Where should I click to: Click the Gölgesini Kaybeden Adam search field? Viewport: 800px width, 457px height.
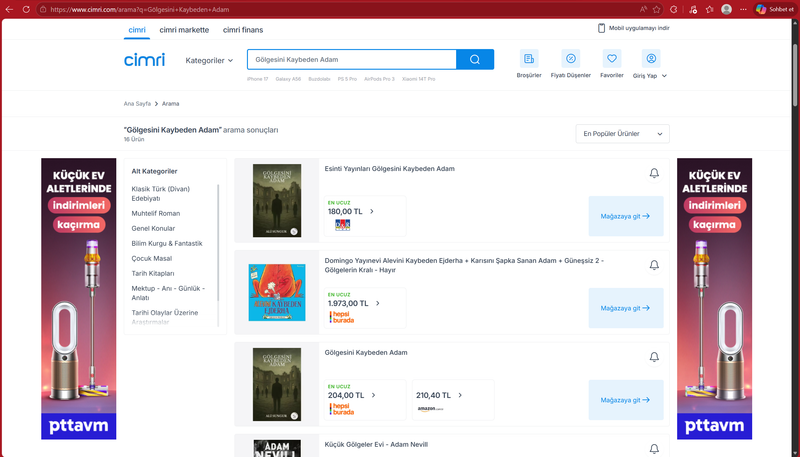(350, 60)
